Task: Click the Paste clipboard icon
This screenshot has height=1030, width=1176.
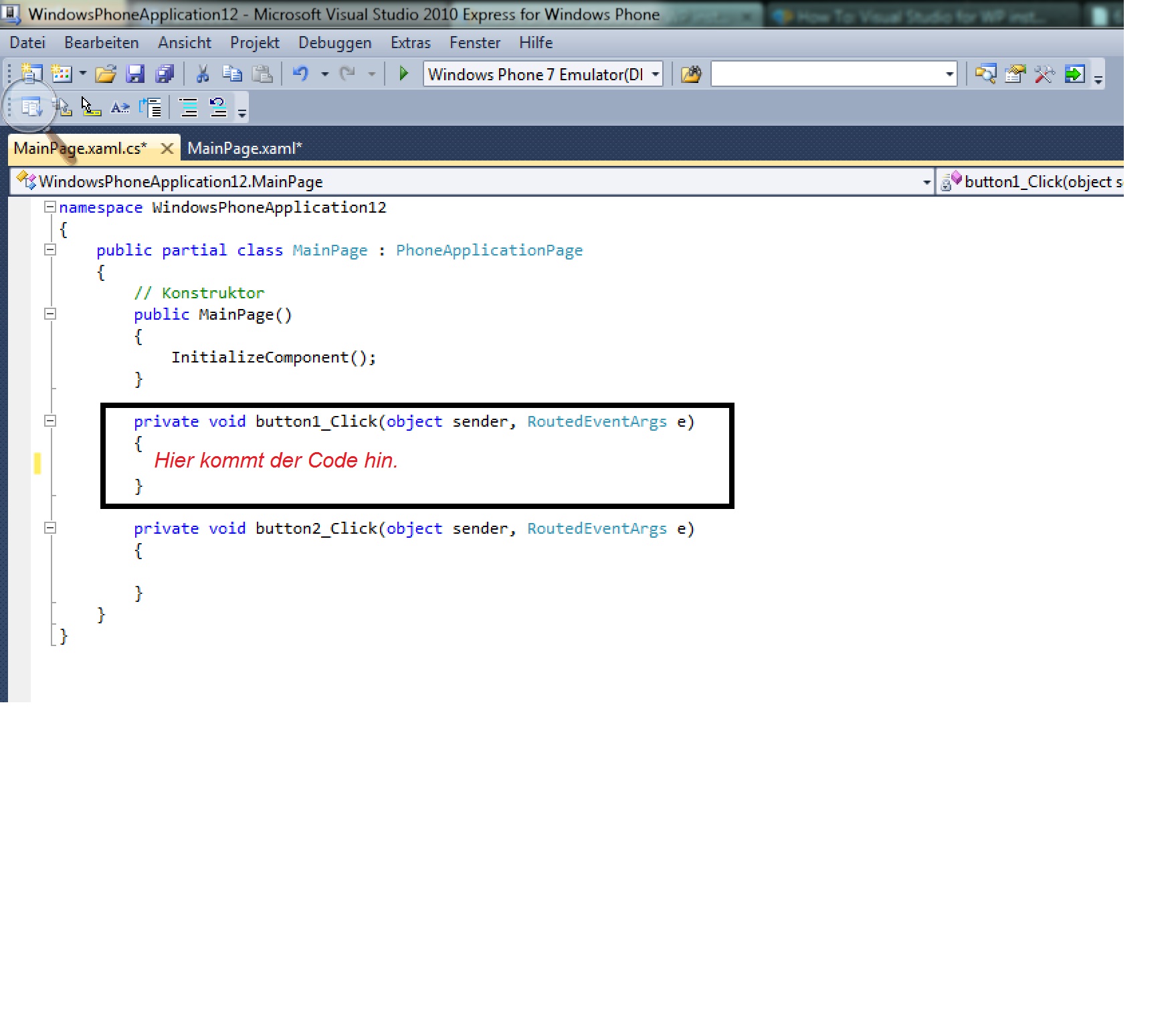Action: coord(262,74)
